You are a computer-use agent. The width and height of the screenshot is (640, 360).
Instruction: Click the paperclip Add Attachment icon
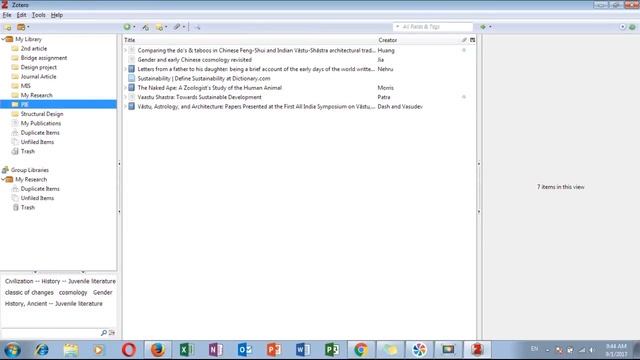177,27
